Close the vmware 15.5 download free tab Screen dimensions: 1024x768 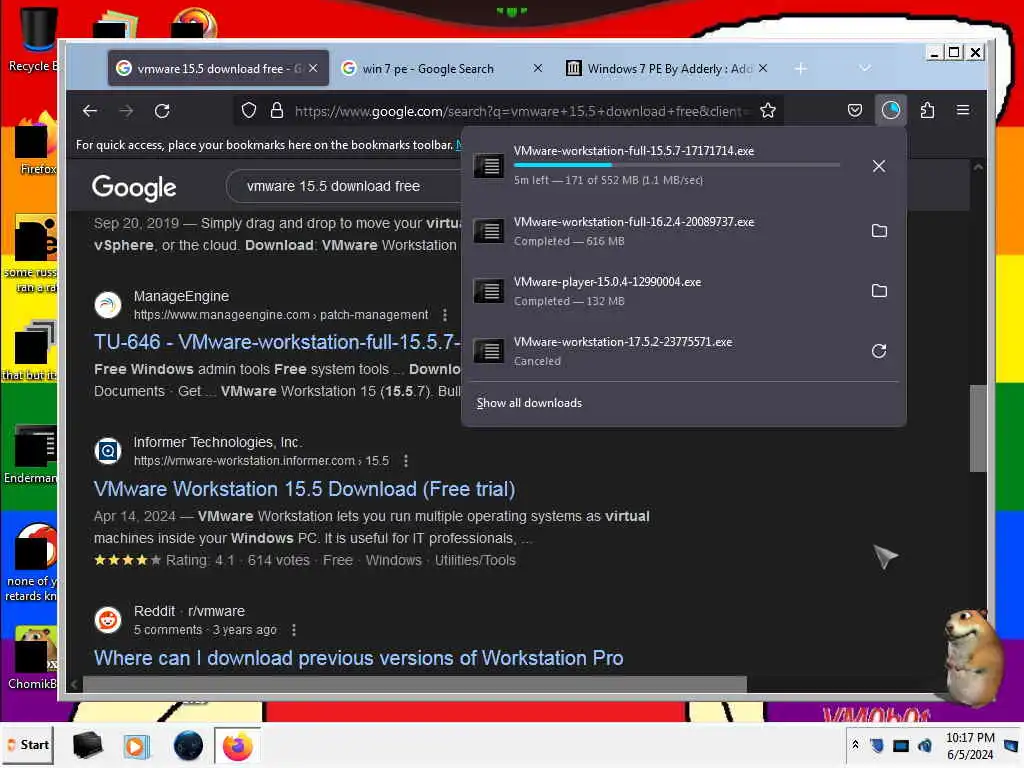[313, 68]
